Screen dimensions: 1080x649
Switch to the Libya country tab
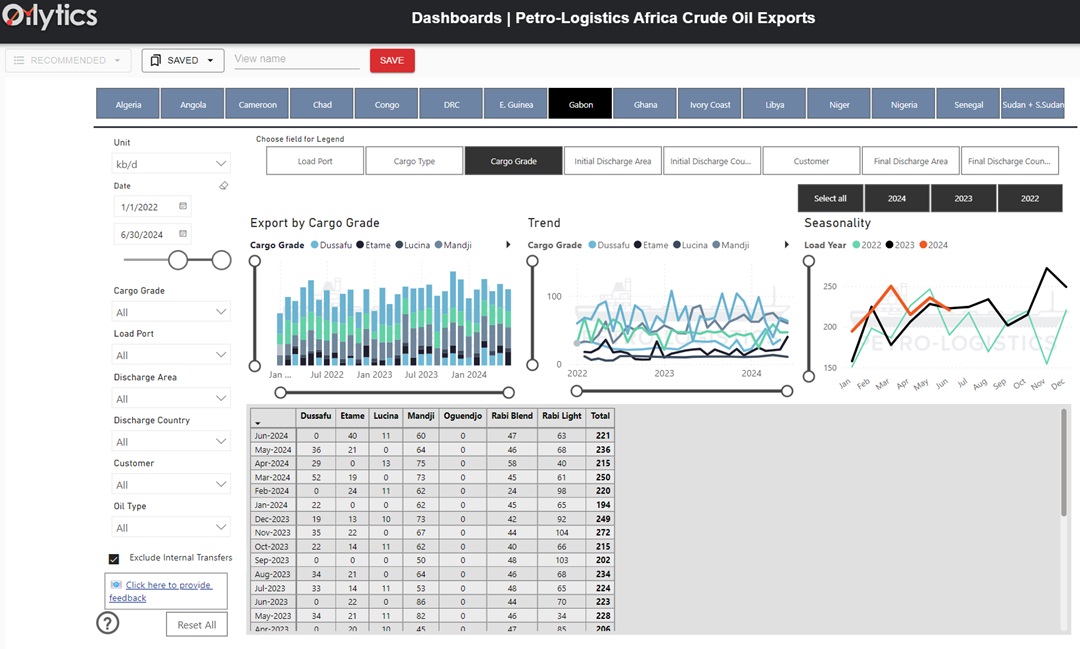click(774, 104)
